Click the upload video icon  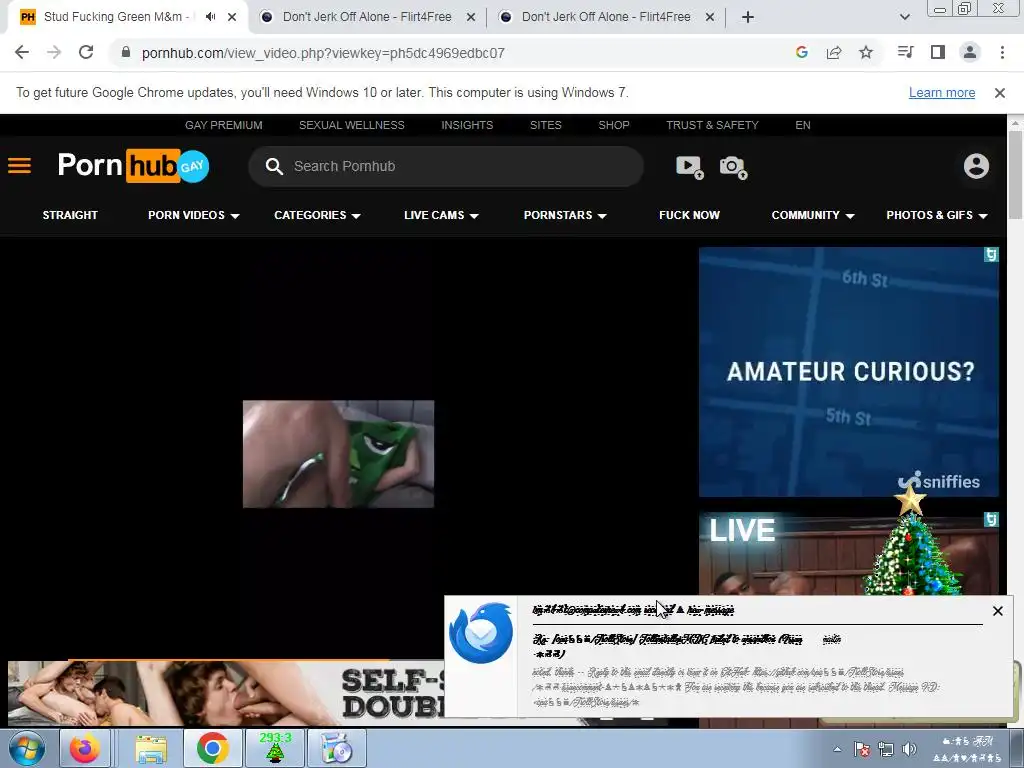(690, 167)
